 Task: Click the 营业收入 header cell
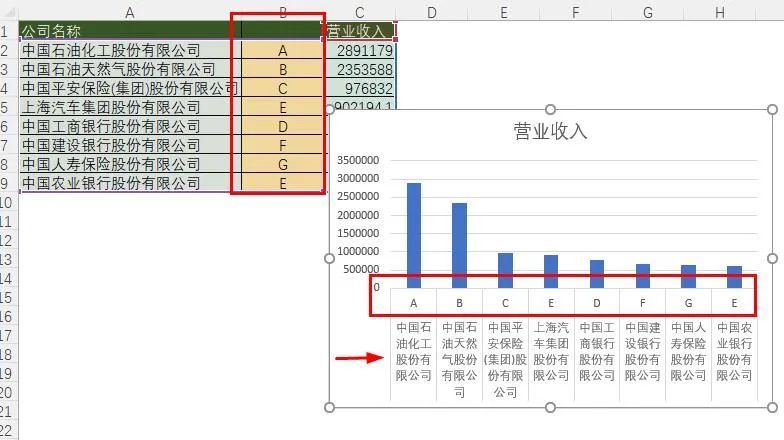click(359, 31)
